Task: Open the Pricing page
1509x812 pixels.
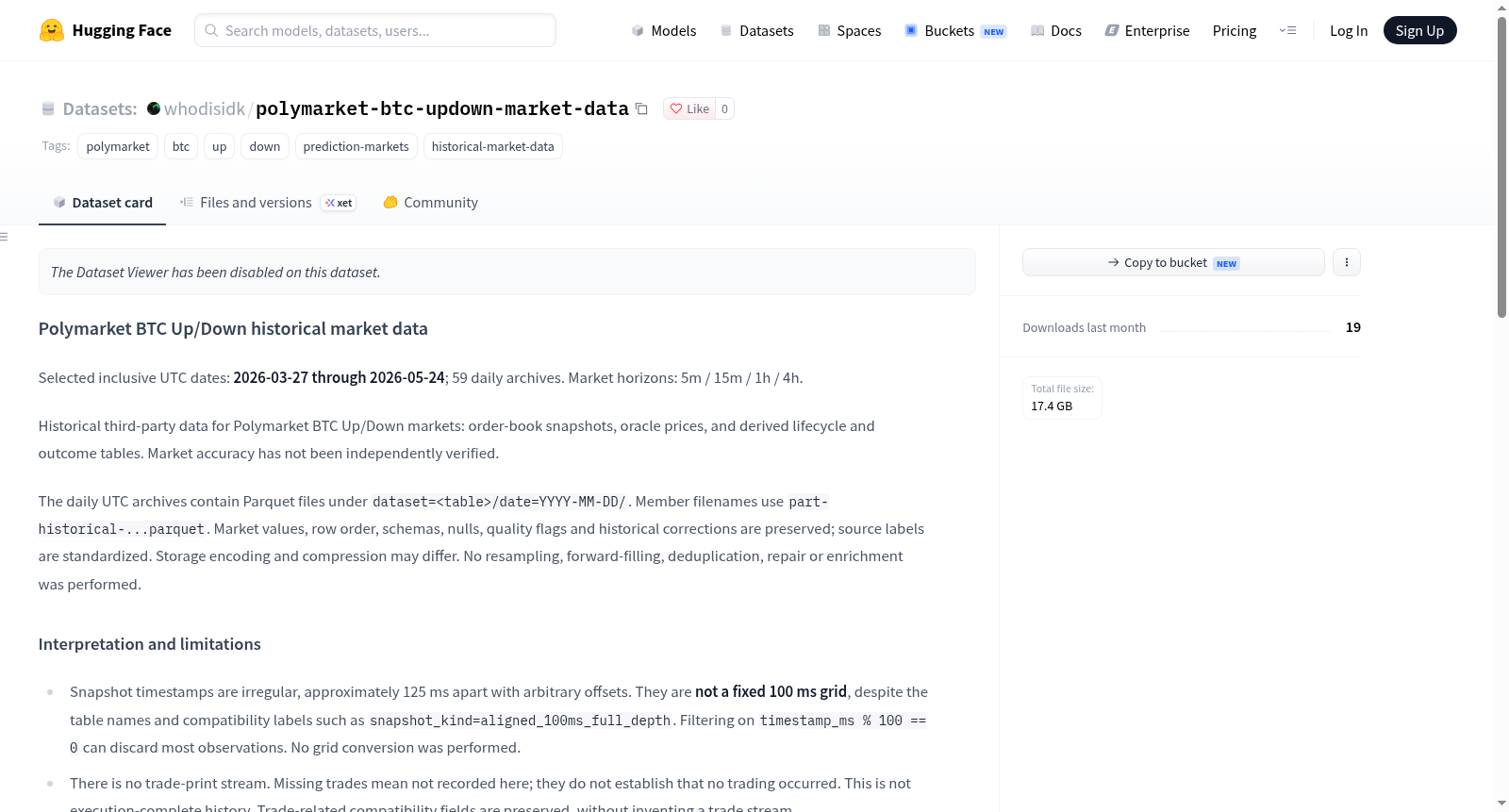Action: (x=1235, y=30)
